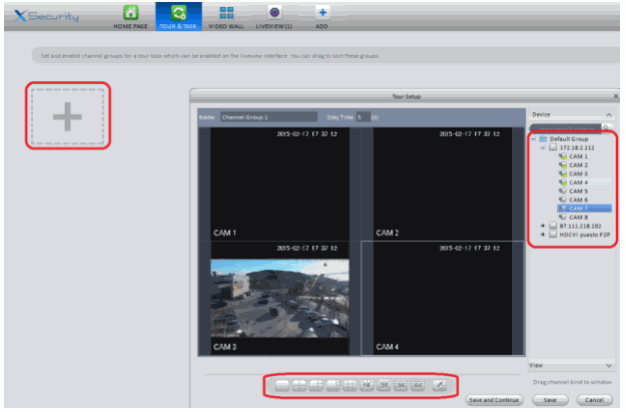This screenshot has height=412, width=626.
Task: Expand the 87.111.218.192 device node
Action: pyautogui.click(x=543, y=226)
